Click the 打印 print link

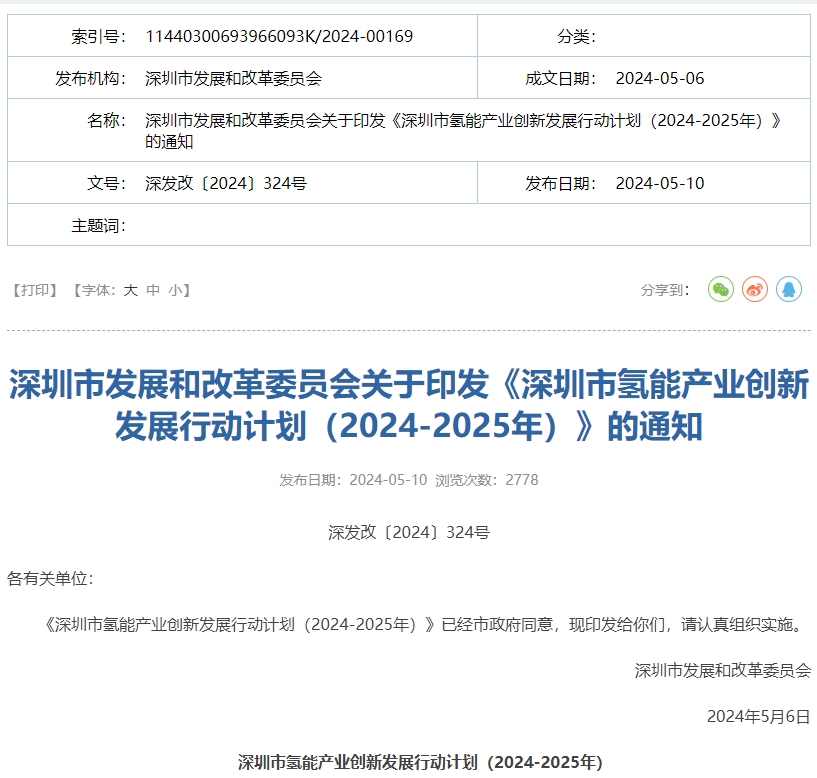tap(35, 290)
